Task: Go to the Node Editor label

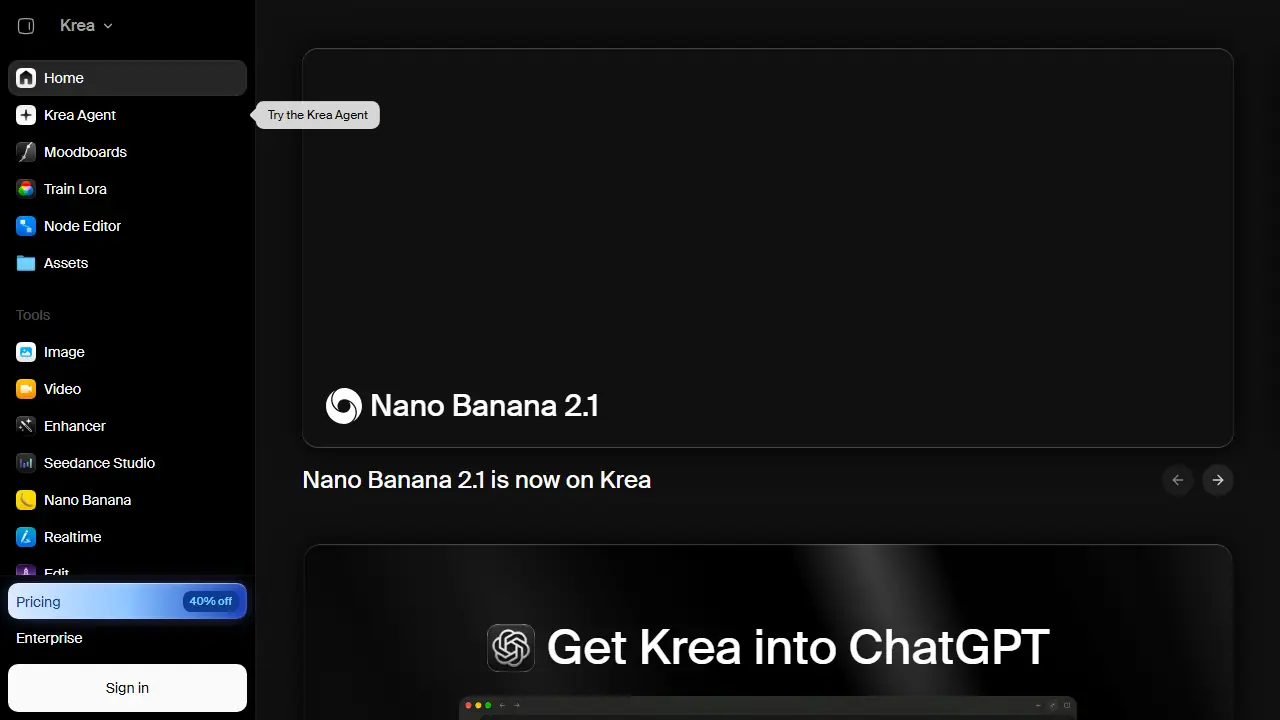Action: [x=82, y=226]
